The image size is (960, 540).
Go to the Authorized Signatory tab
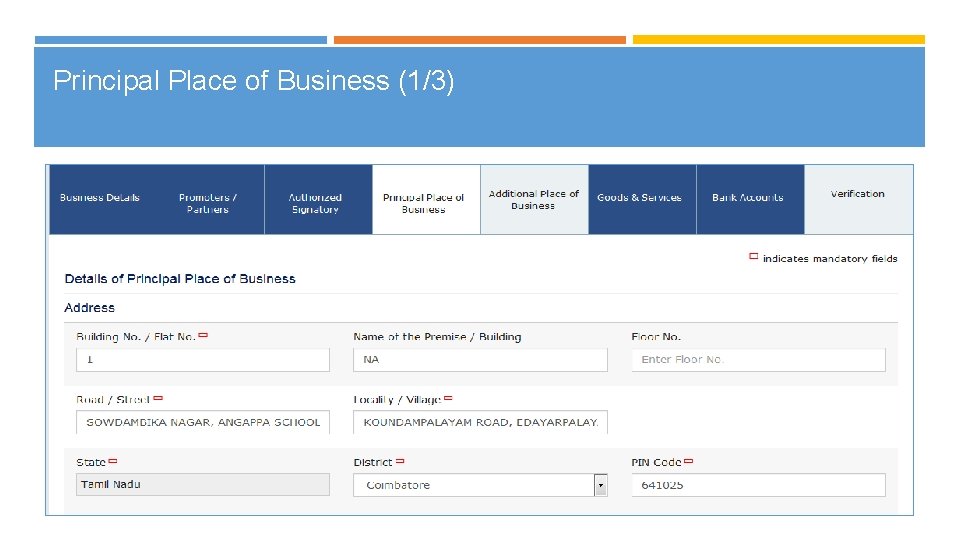point(316,203)
